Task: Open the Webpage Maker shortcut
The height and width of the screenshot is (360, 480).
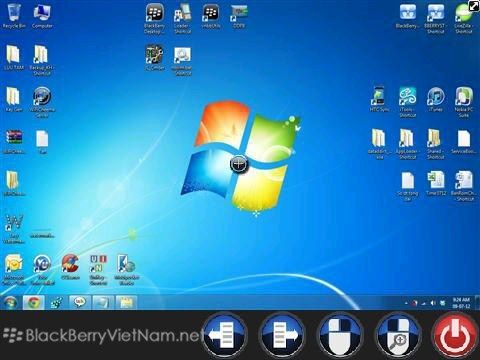Action: (x=126, y=269)
